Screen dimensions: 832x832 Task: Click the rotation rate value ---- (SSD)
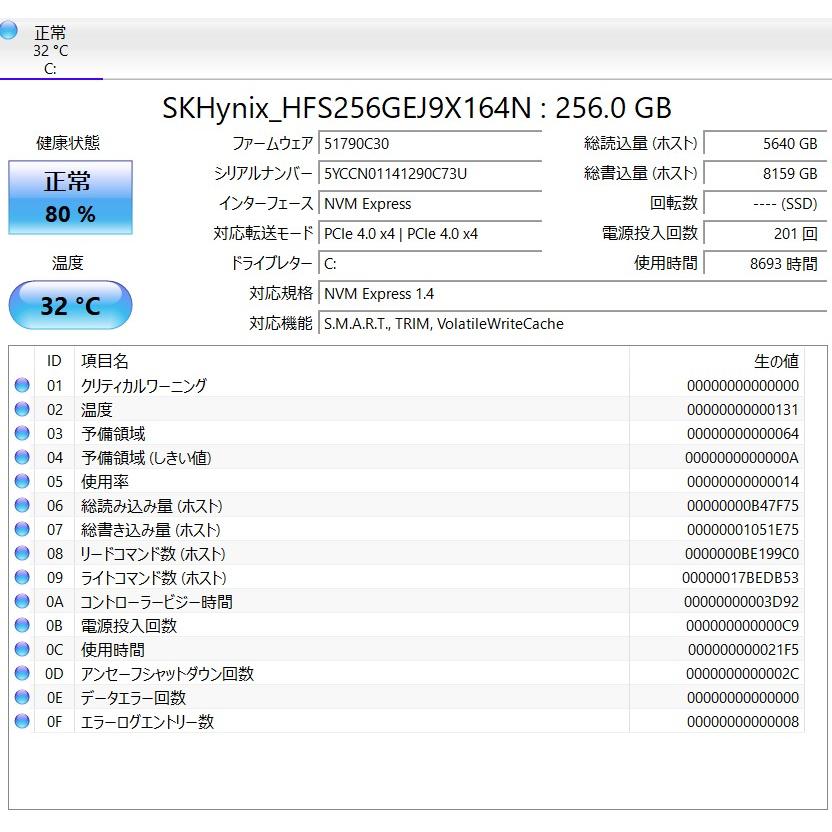[x=765, y=204]
